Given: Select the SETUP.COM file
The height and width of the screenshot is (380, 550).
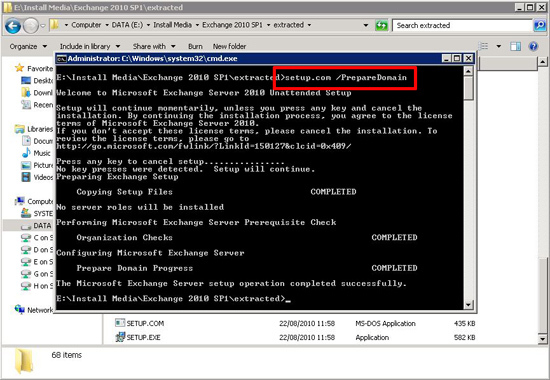Looking at the screenshot, I should (145, 323).
